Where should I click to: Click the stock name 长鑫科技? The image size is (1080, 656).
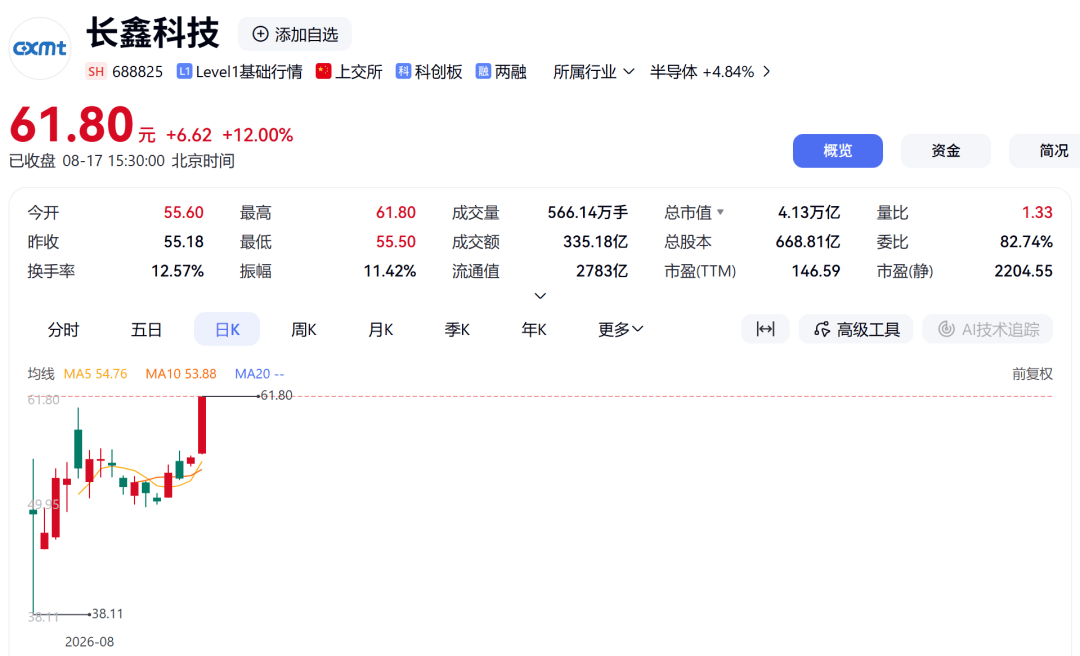click(x=153, y=32)
